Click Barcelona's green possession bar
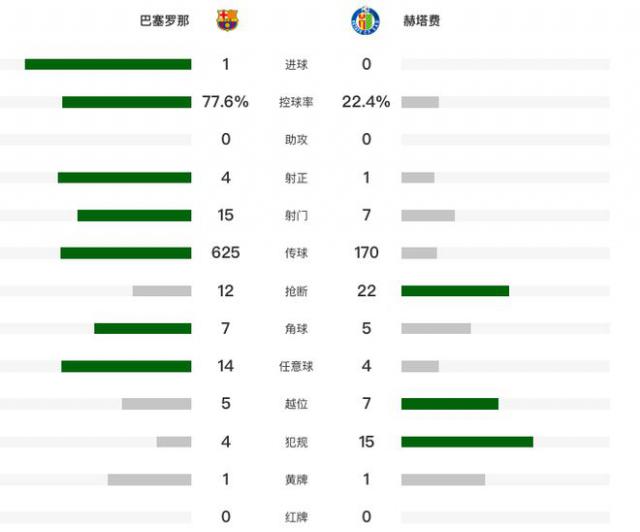The width and height of the screenshot is (640, 532). tap(126, 102)
